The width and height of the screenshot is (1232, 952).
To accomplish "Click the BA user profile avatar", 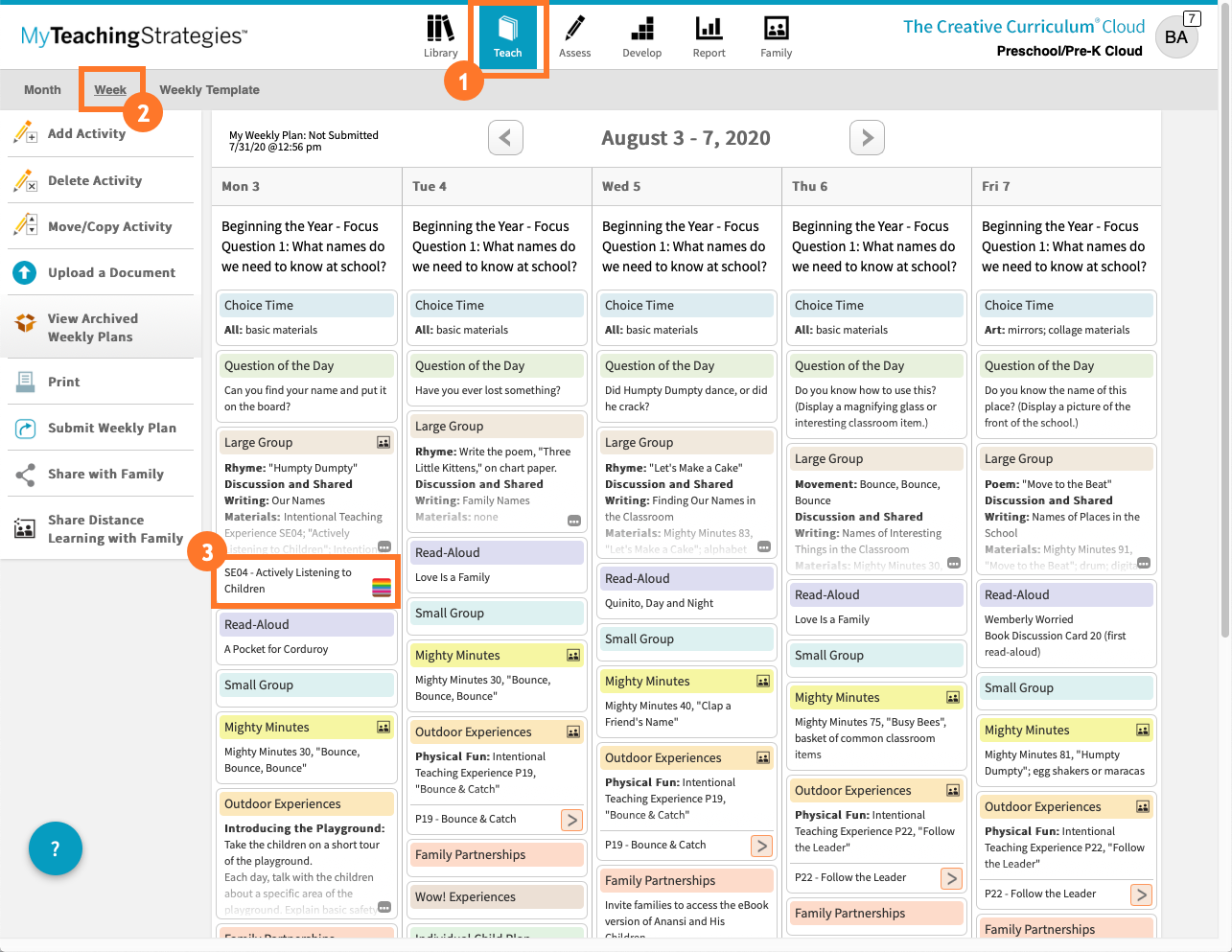I will coord(1176,37).
